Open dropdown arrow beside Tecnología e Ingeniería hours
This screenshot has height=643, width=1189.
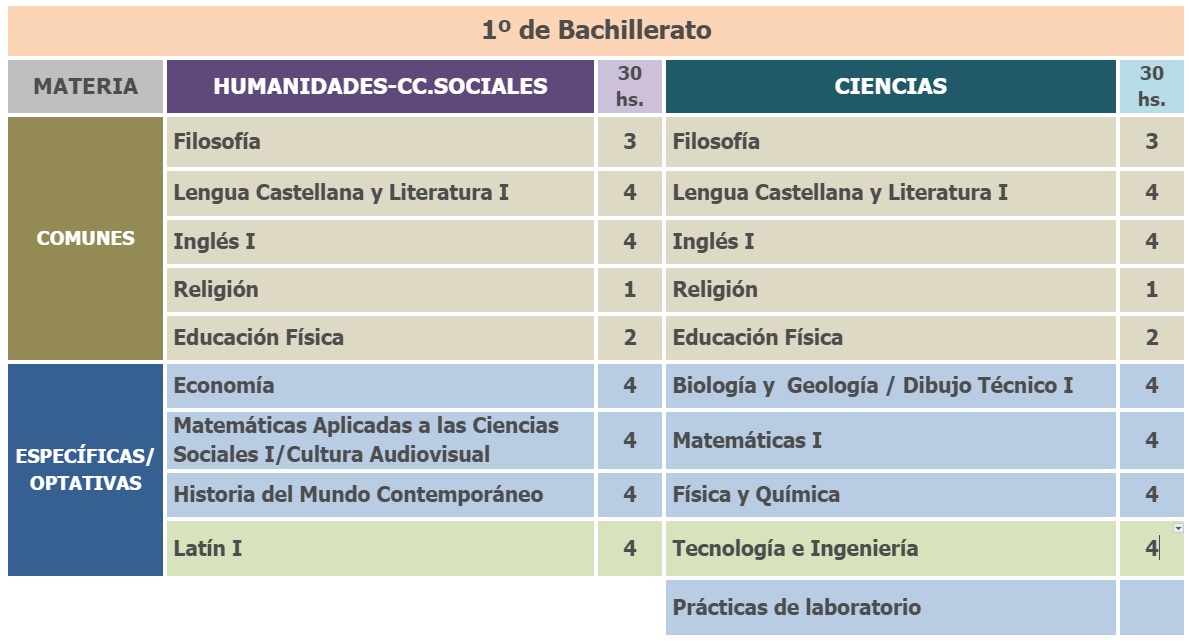click(x=1178, y=528)
